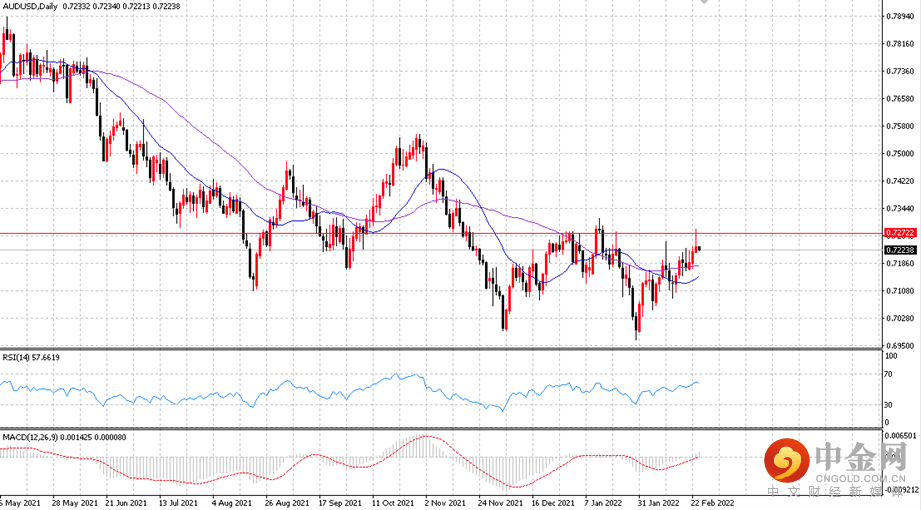Click the RSI 30 level label
The height and width of the screenshot is (510, 921).
[889, 405]
